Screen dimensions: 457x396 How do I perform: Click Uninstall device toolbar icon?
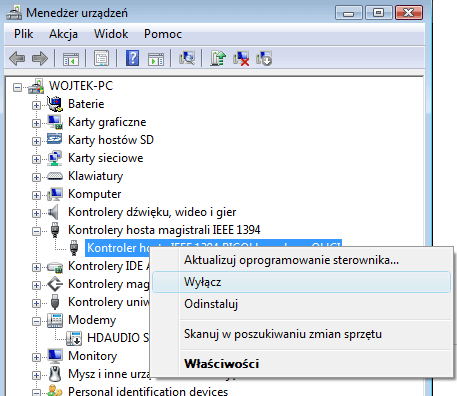tap(264, 58)
